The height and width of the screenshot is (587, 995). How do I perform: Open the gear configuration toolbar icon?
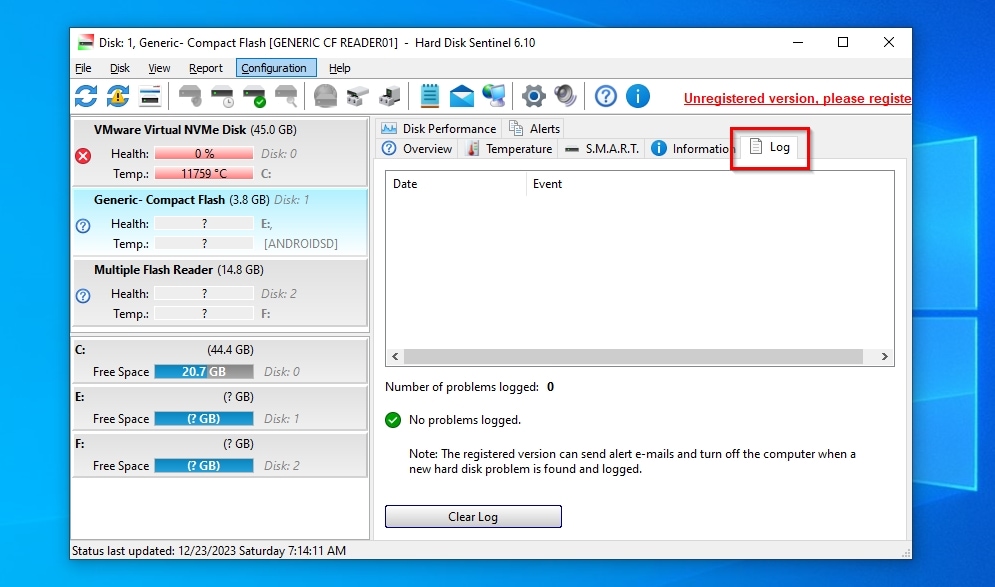534,96
